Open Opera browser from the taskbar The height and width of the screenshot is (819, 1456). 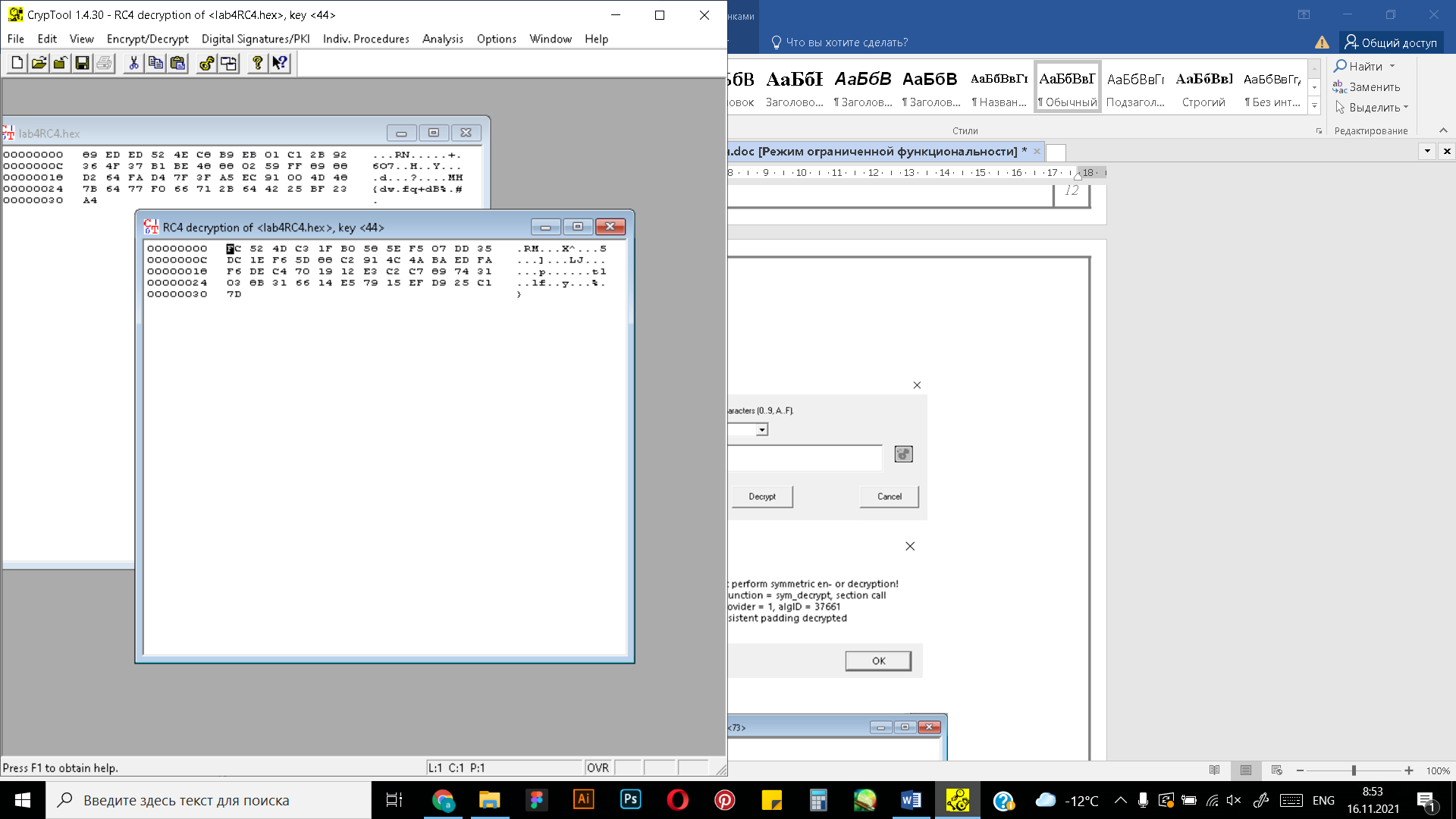click(x=678, y=800)
